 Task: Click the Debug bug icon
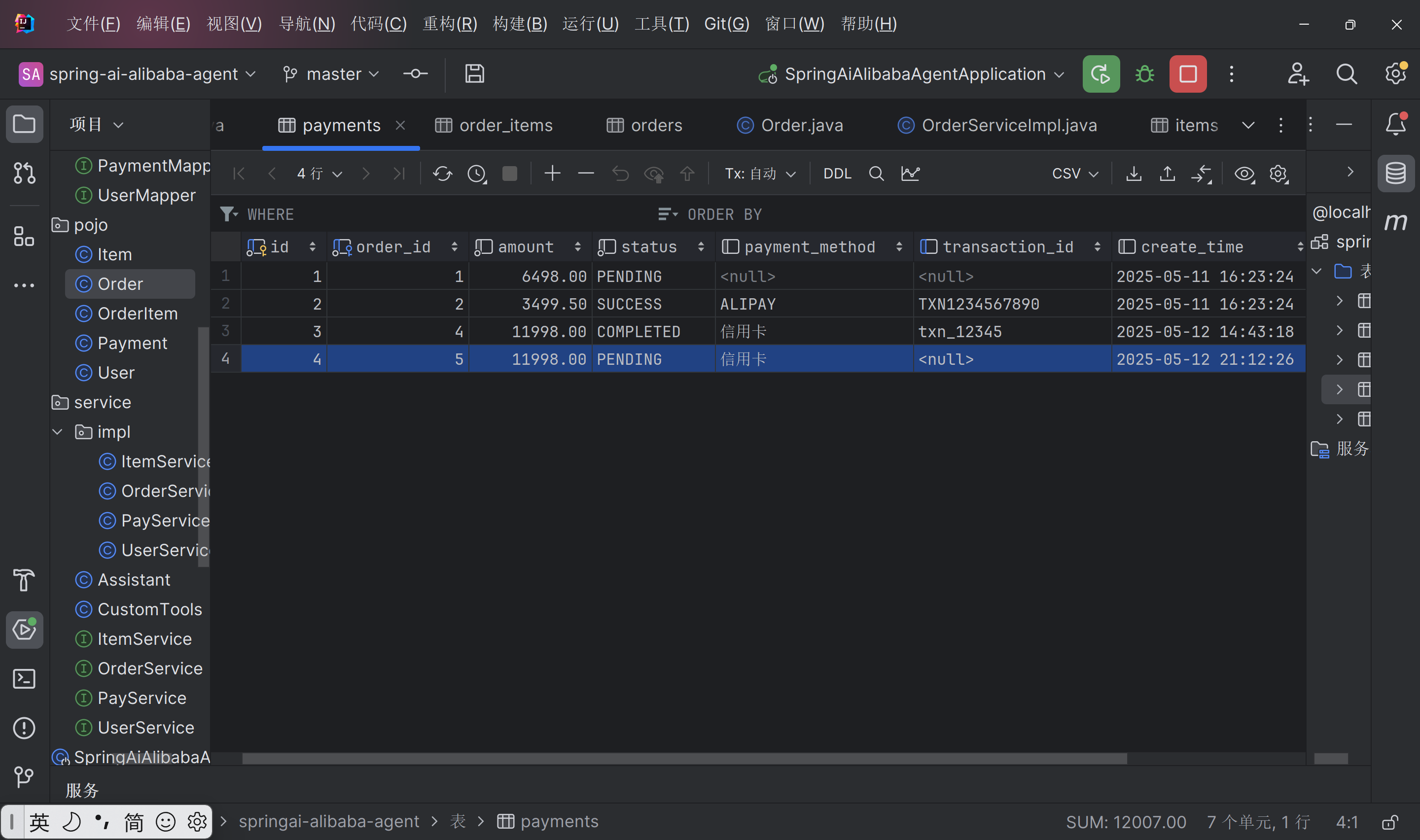[1144, 74]
